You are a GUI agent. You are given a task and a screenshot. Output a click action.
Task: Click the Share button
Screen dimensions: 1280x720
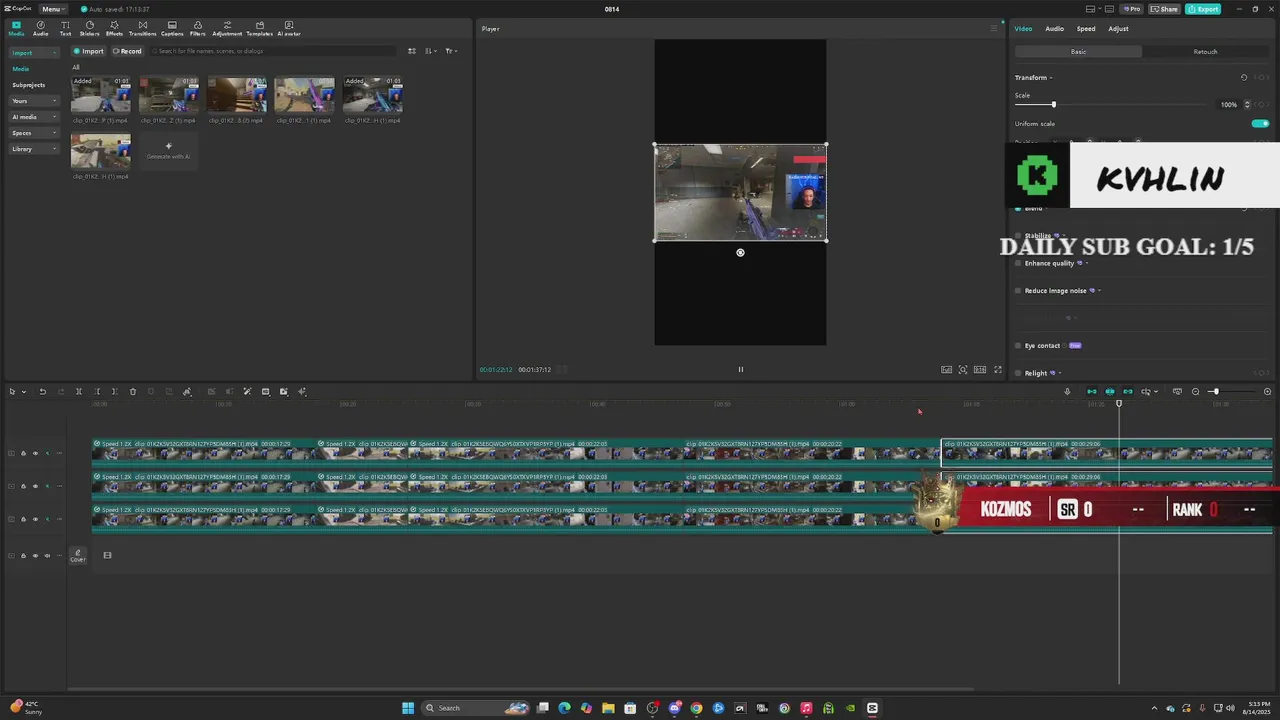click(1164, 9)
